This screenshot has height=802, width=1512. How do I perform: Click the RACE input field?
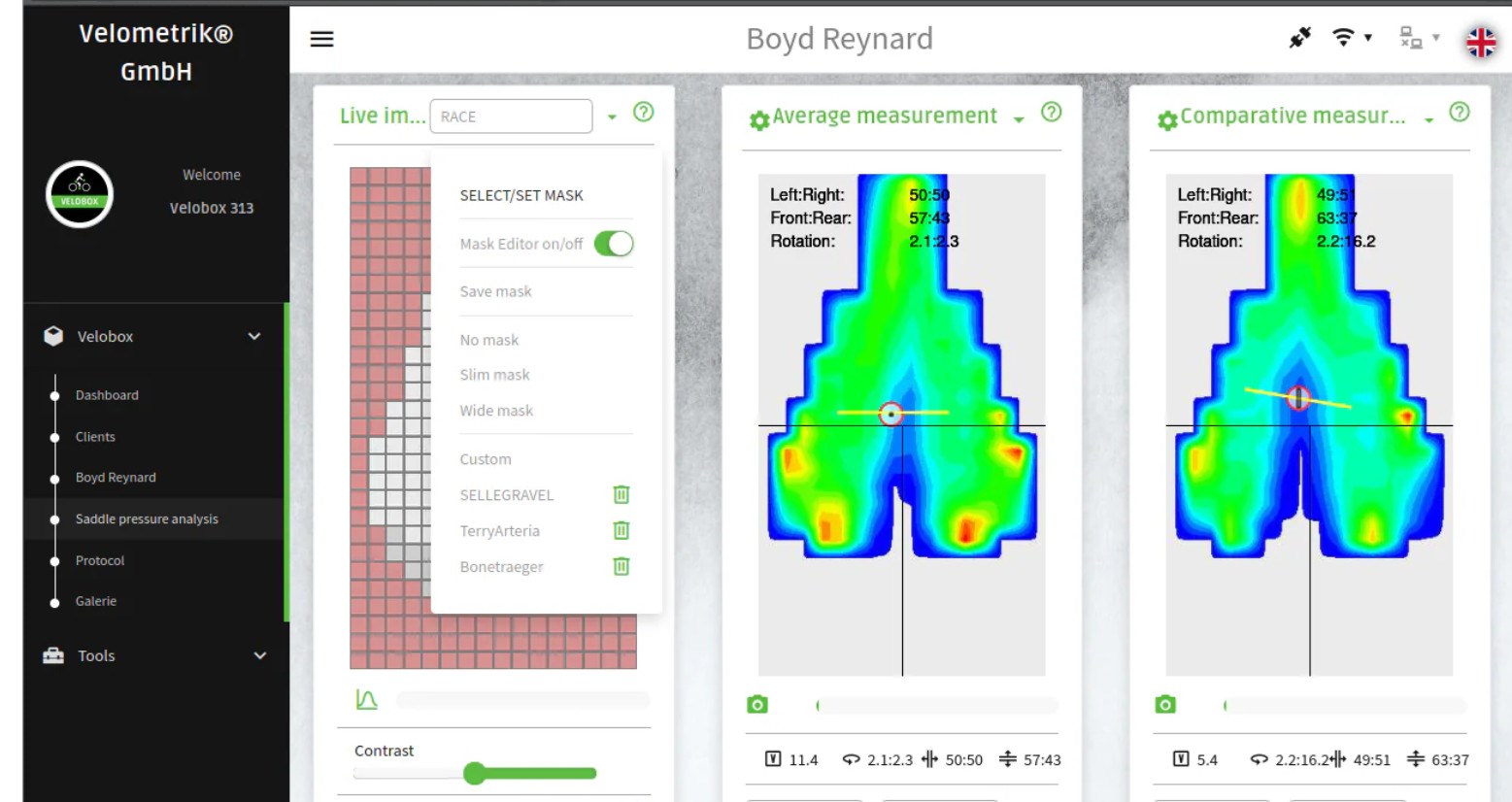[511, 117]
